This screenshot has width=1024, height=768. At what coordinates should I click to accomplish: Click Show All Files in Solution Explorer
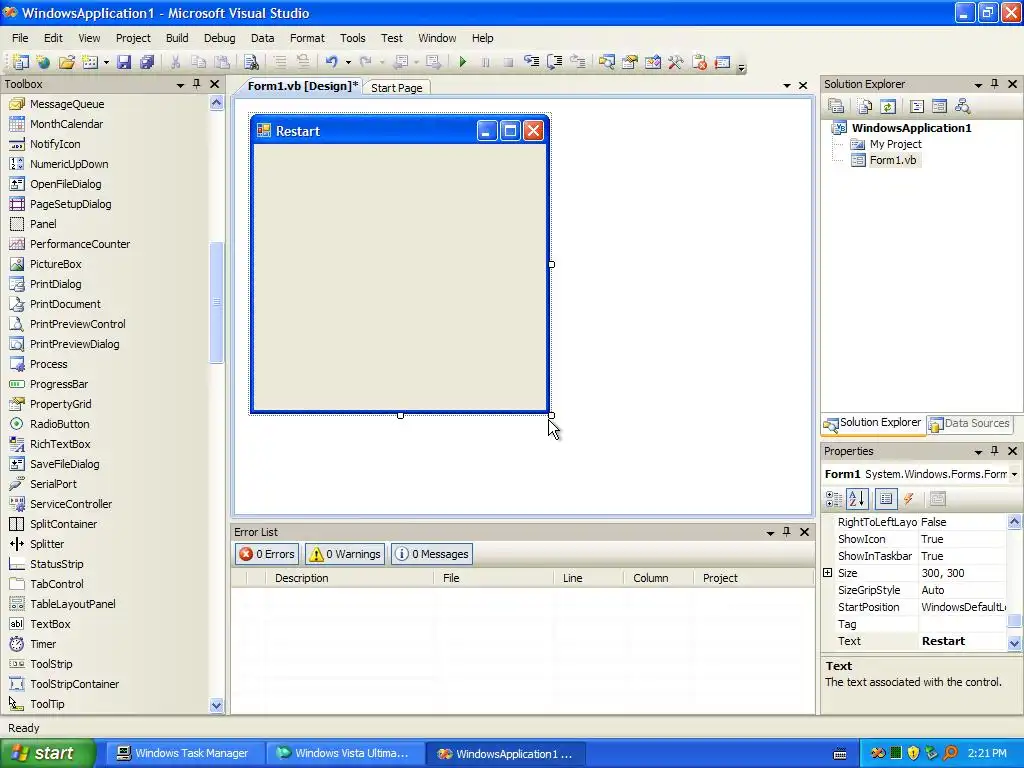pyautogui.click(x=865, y=106)
